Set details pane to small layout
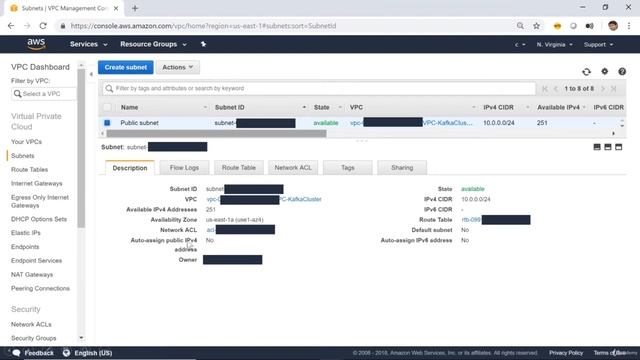 (597, 147)
